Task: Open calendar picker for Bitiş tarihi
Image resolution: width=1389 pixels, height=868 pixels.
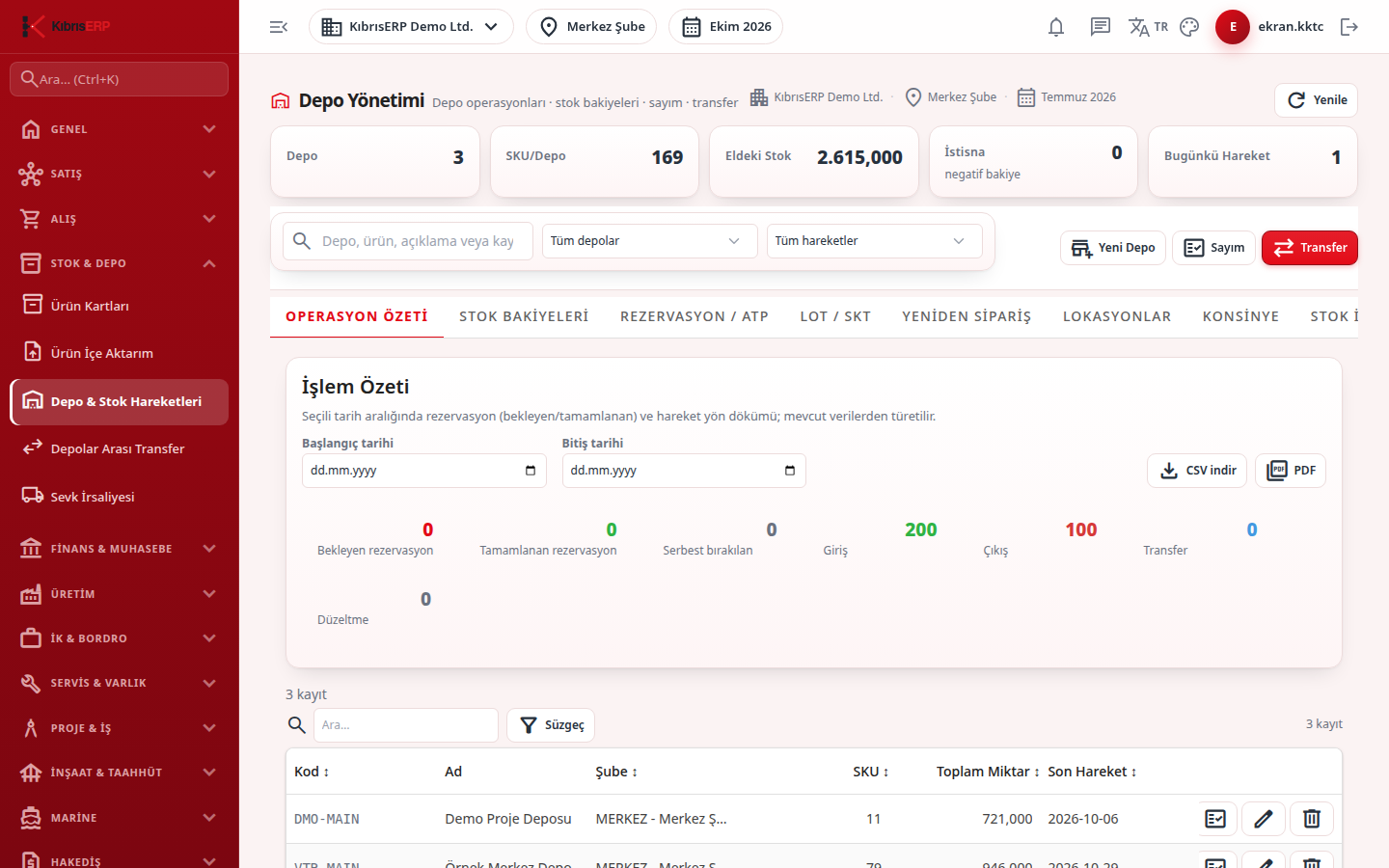Action: point(790,471)
